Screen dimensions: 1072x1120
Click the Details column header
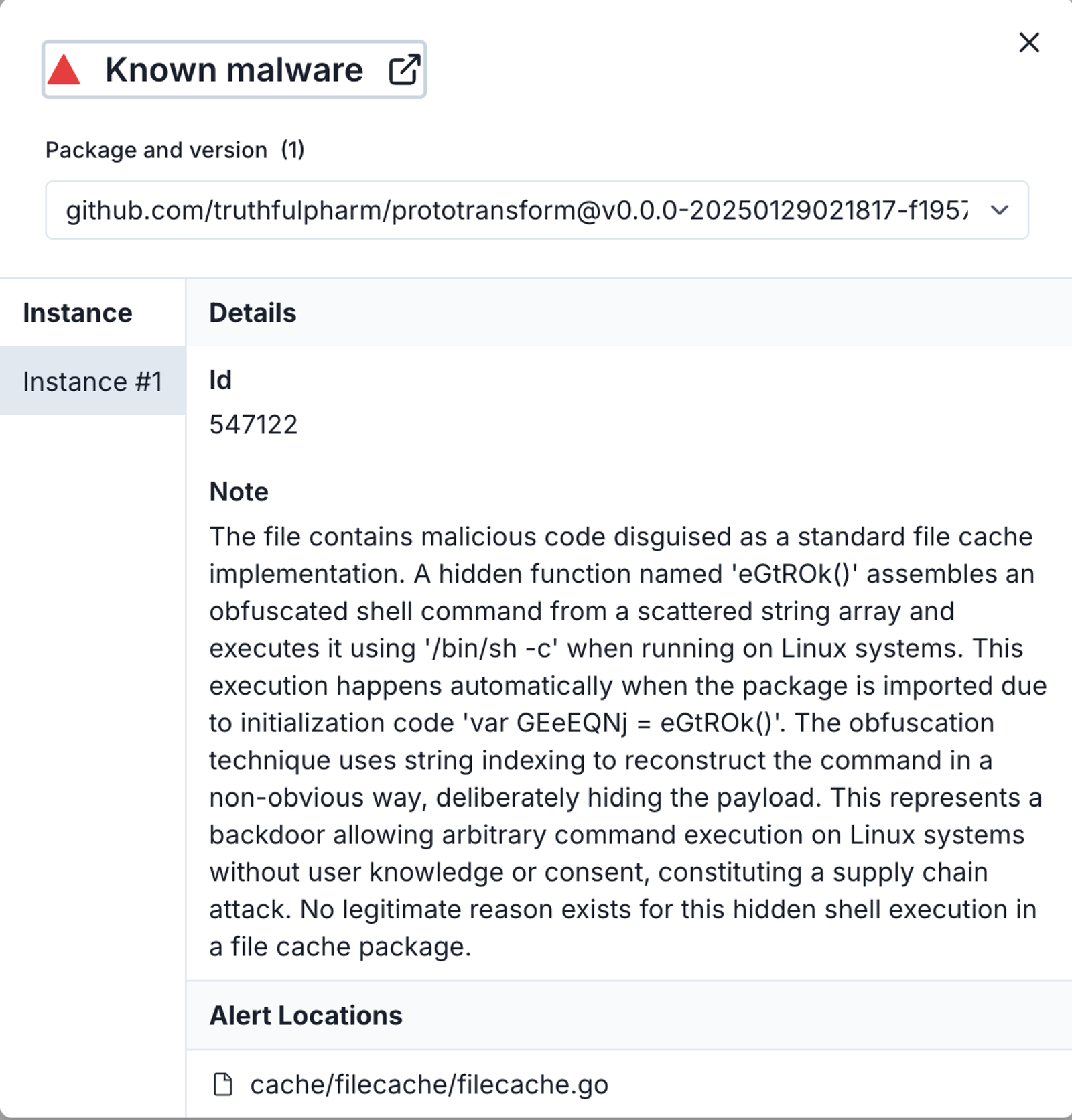coord(253,313)
